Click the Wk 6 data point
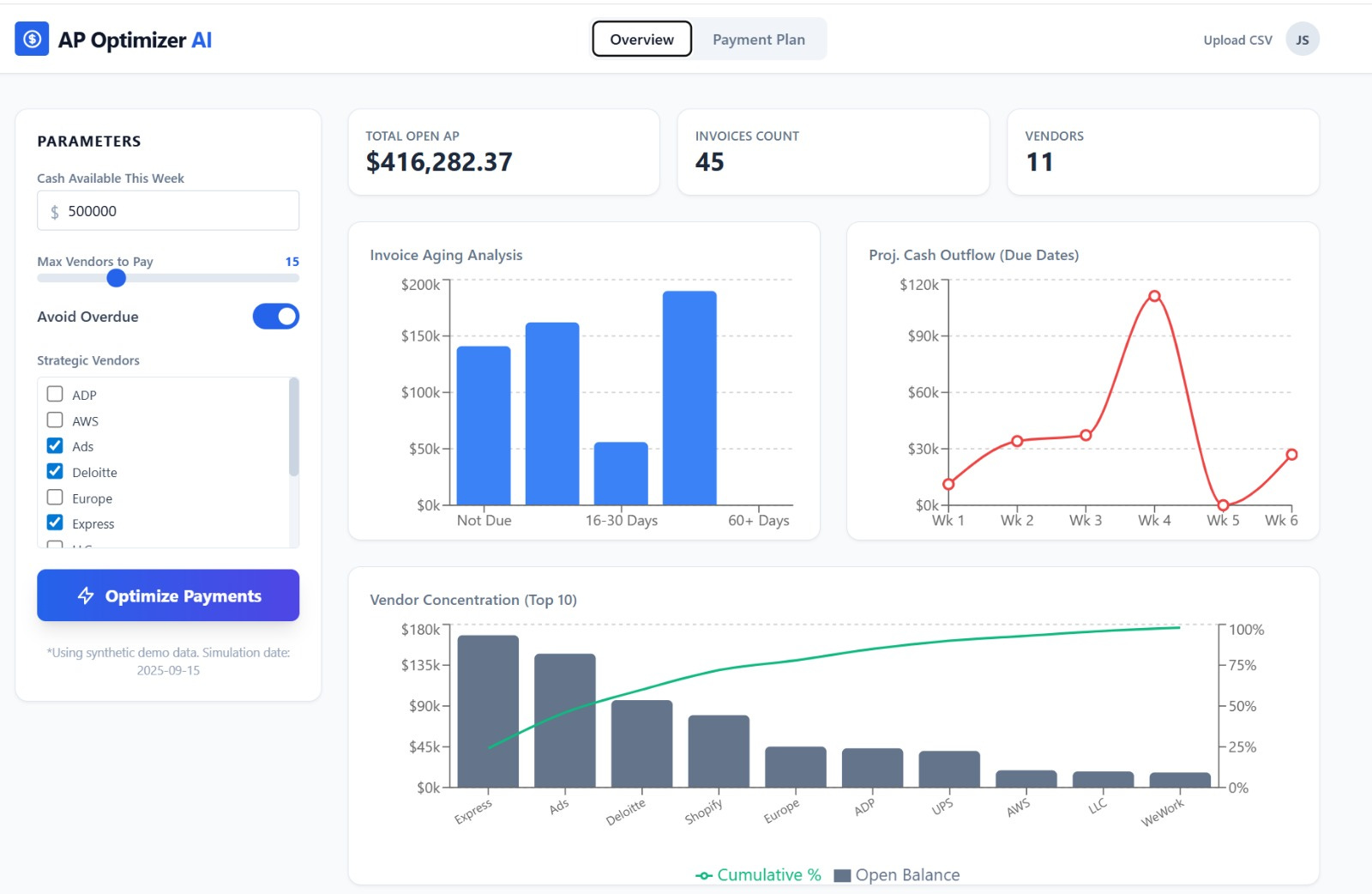 [1291, 455]
